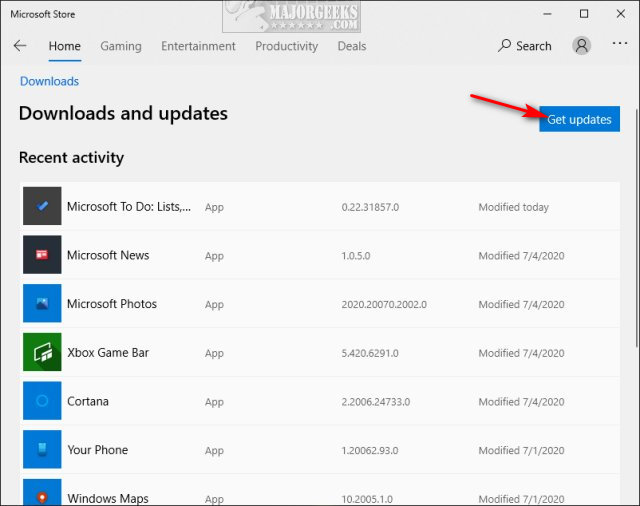640x506 pixels.
Task: Click version 2.2006.24733.0 text
Action: click(376, 402)
